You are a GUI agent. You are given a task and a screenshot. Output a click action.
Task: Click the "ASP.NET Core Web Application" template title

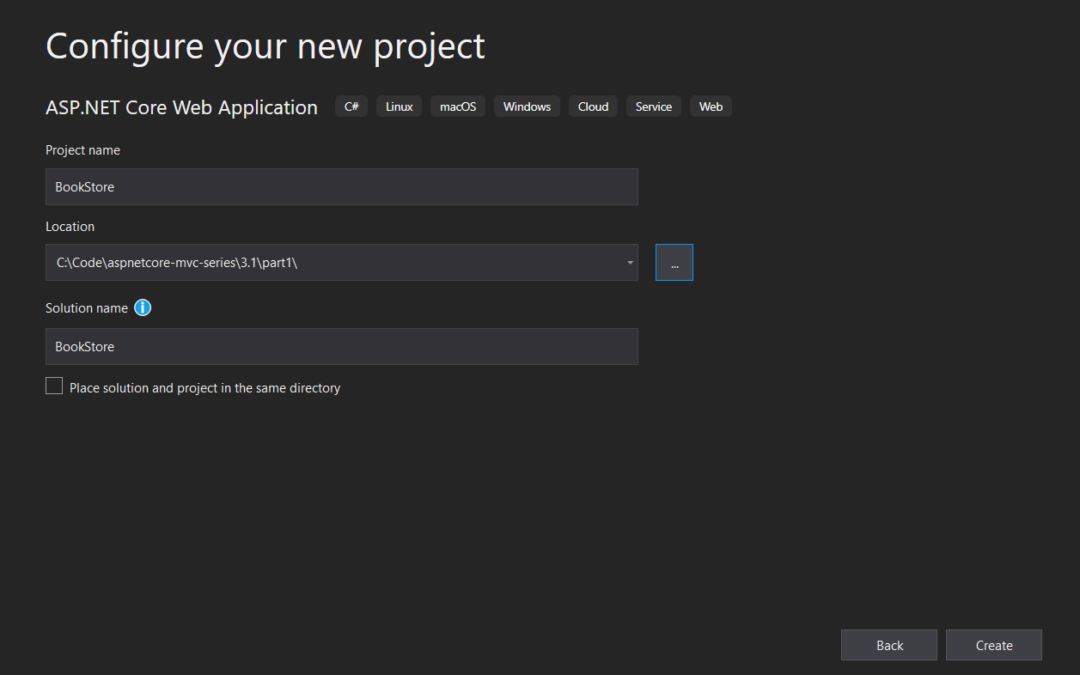pos(182,108)
